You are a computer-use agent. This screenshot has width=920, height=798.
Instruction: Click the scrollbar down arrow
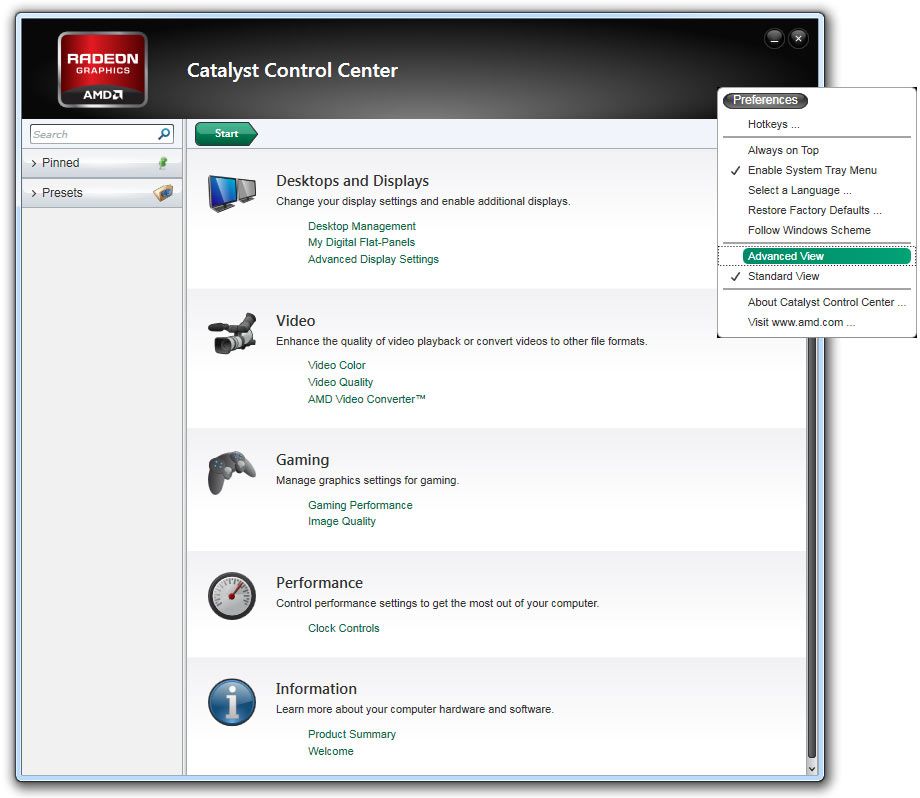[x=812, y=768]
